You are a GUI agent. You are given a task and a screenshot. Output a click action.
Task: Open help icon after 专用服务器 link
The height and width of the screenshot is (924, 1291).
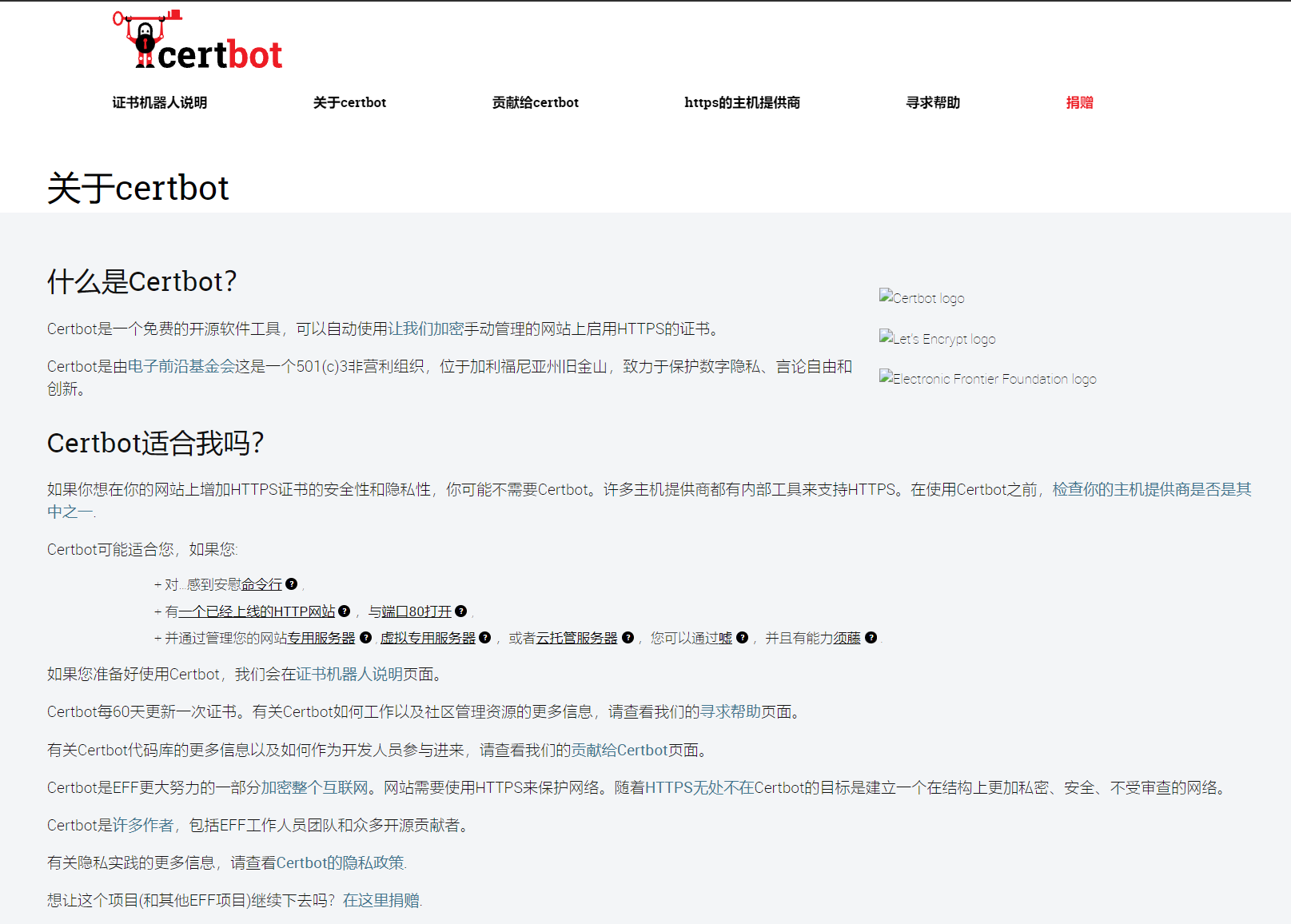365,638
